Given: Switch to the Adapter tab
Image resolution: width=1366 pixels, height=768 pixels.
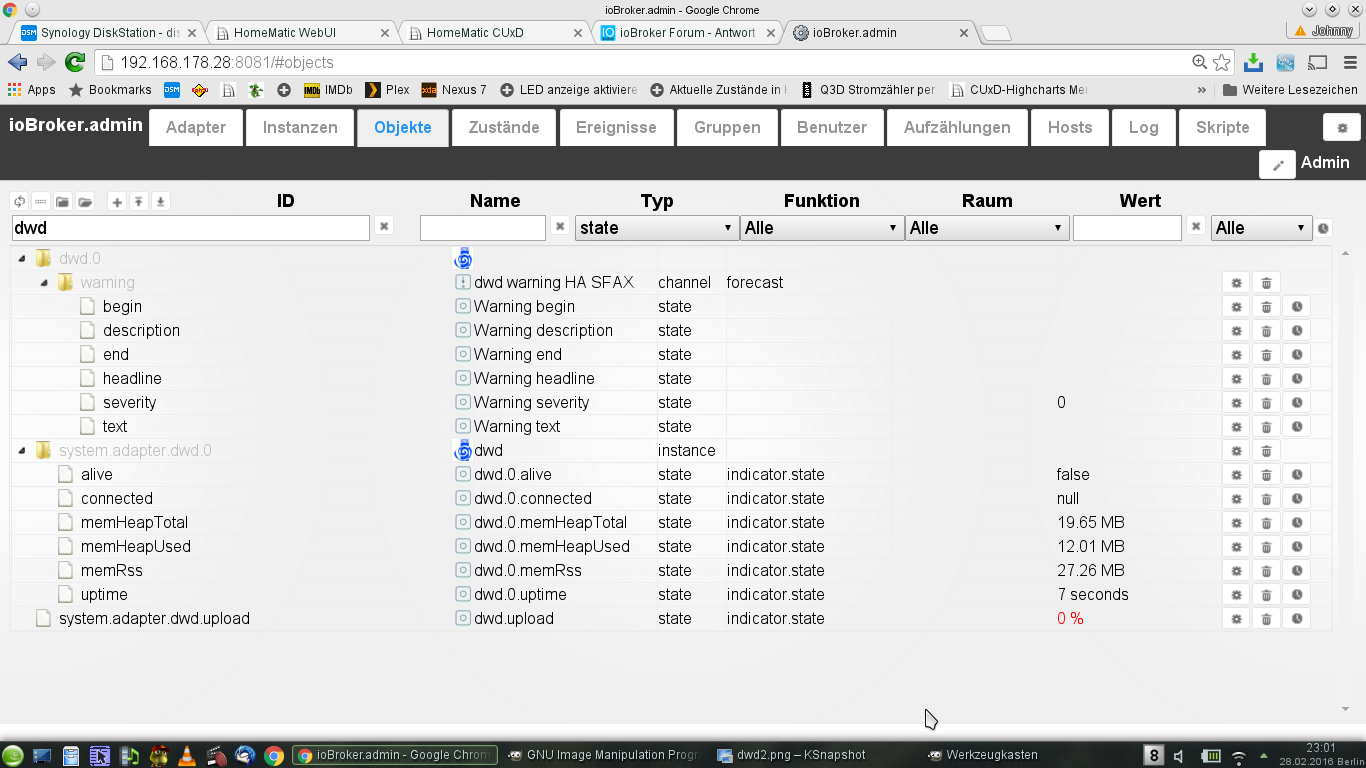Looking at the screenshot, I should point(196,128).
